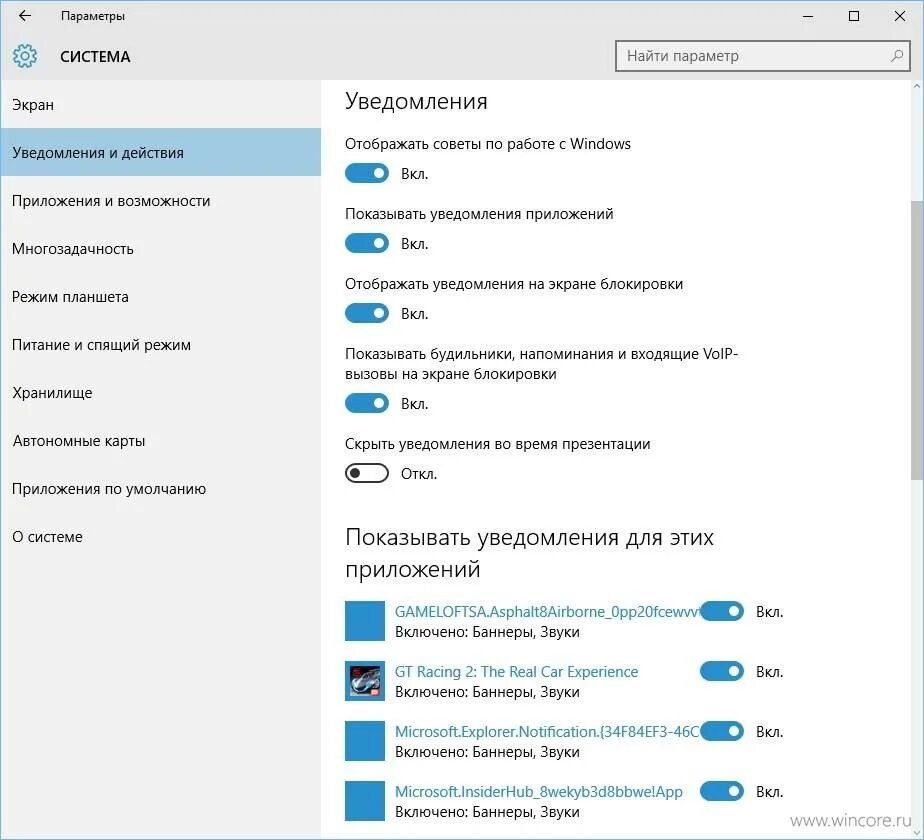The width and height of the screenshot is (924, 840).
Task: Focus the Найти параметр search field
Action: coord(763,56)
